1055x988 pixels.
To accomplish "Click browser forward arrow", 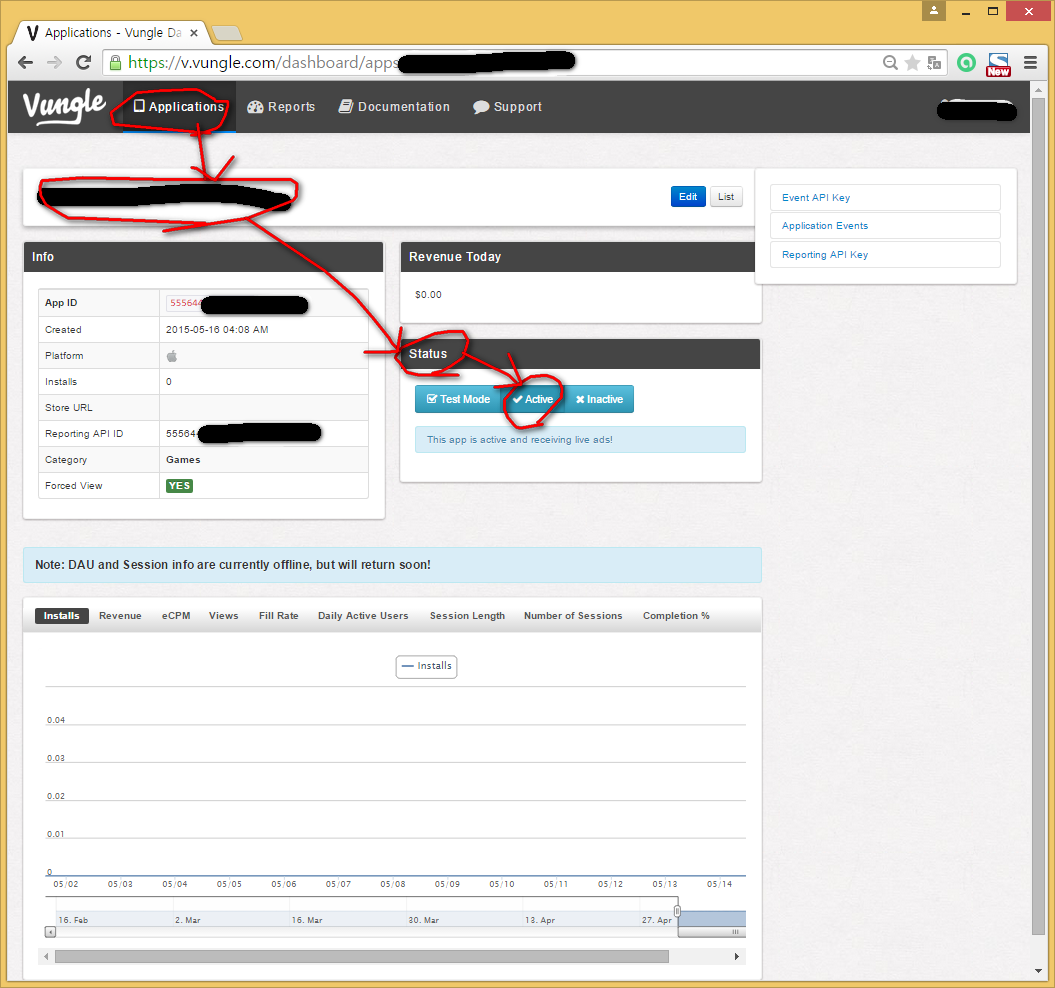I will (x=54, y=63).
